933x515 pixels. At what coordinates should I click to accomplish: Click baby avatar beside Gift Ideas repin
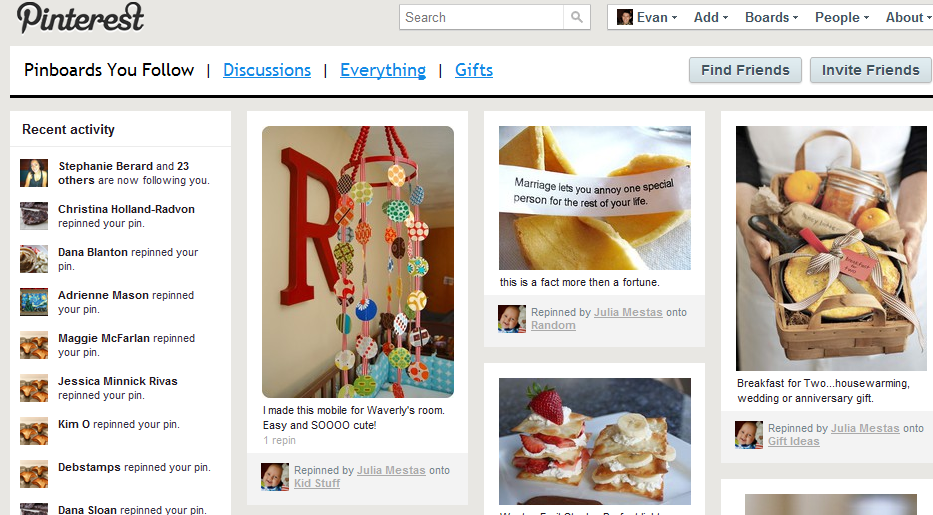coord(749,435)
